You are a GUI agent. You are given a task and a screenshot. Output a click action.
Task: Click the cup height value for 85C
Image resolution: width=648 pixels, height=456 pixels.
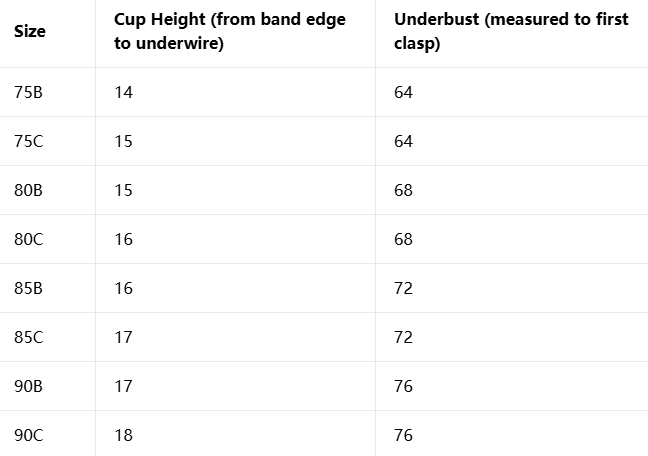(x=123, y=338)
